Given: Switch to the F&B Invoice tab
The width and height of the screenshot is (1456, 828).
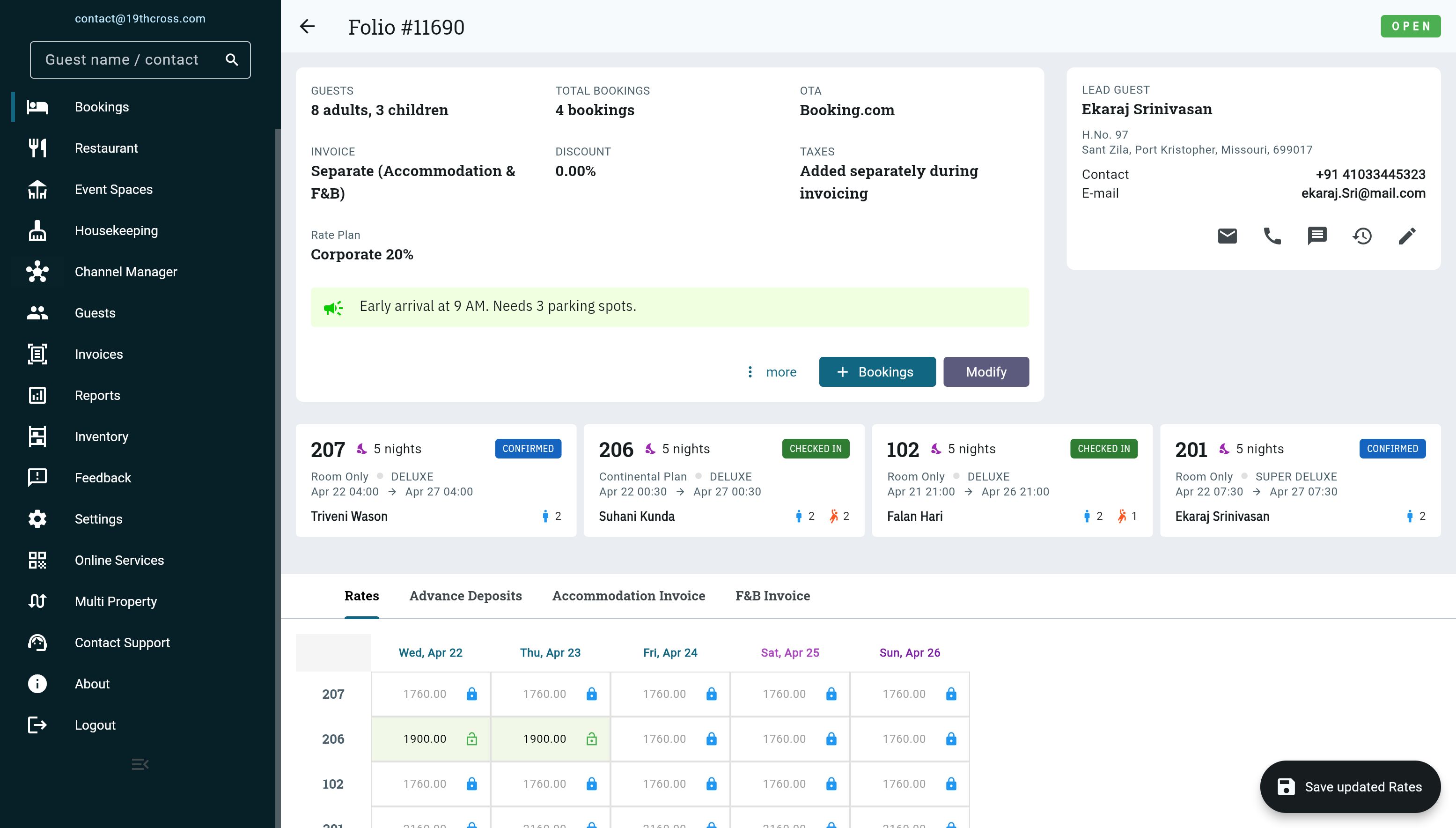Looking at the screenshot, I should pos(772,595).
